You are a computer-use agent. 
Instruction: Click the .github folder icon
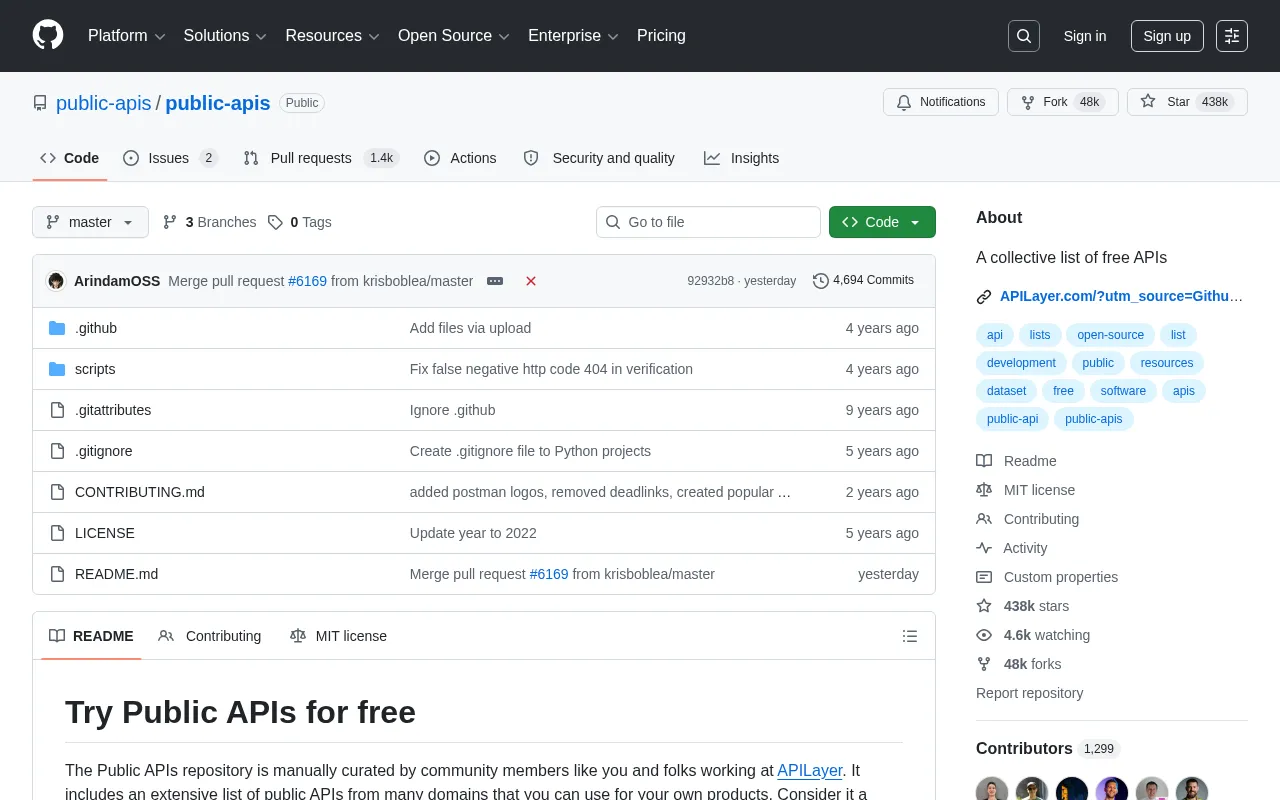(x=57, y=328)
